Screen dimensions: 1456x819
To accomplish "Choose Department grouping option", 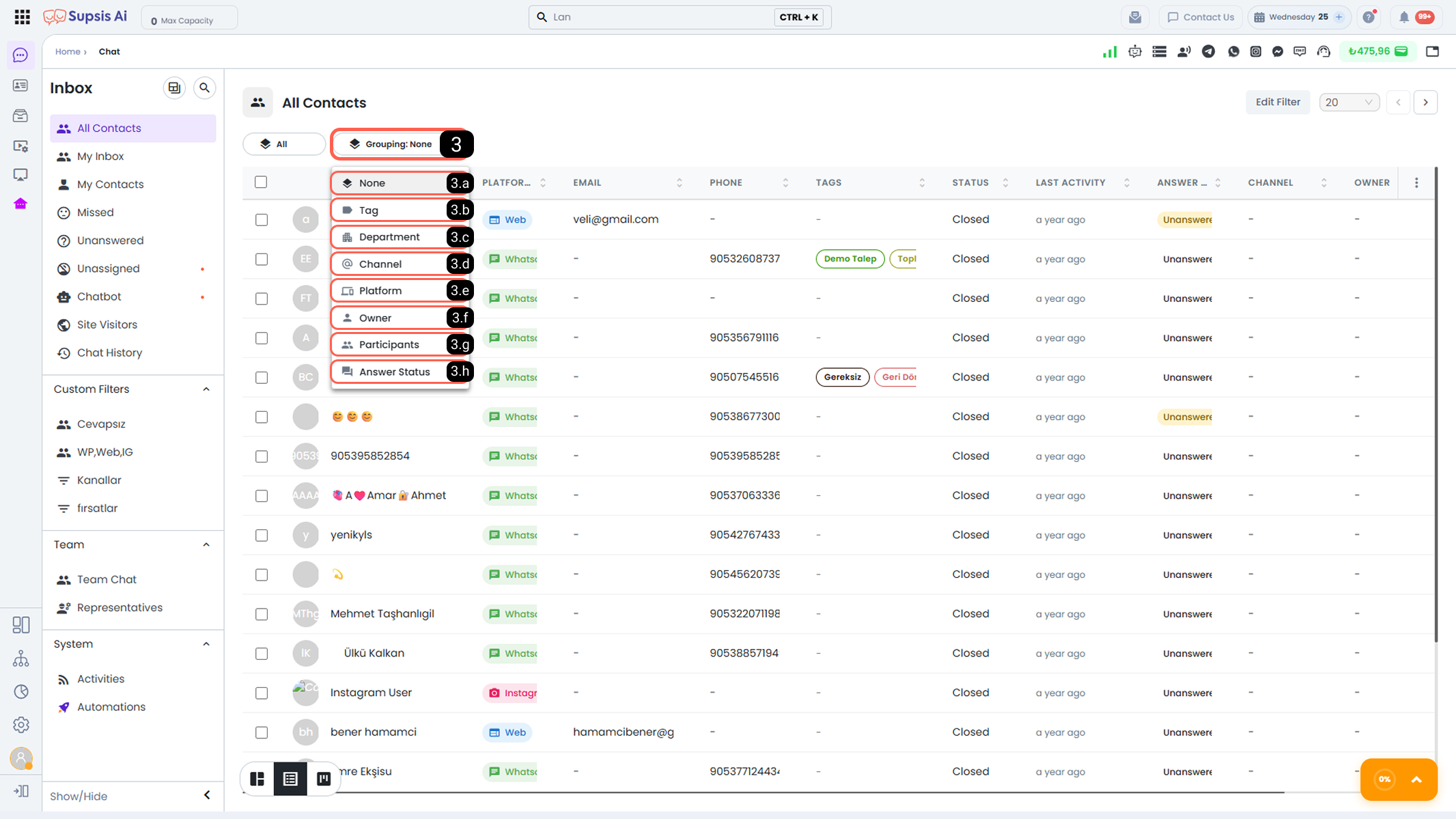I will tap(400, 237).
